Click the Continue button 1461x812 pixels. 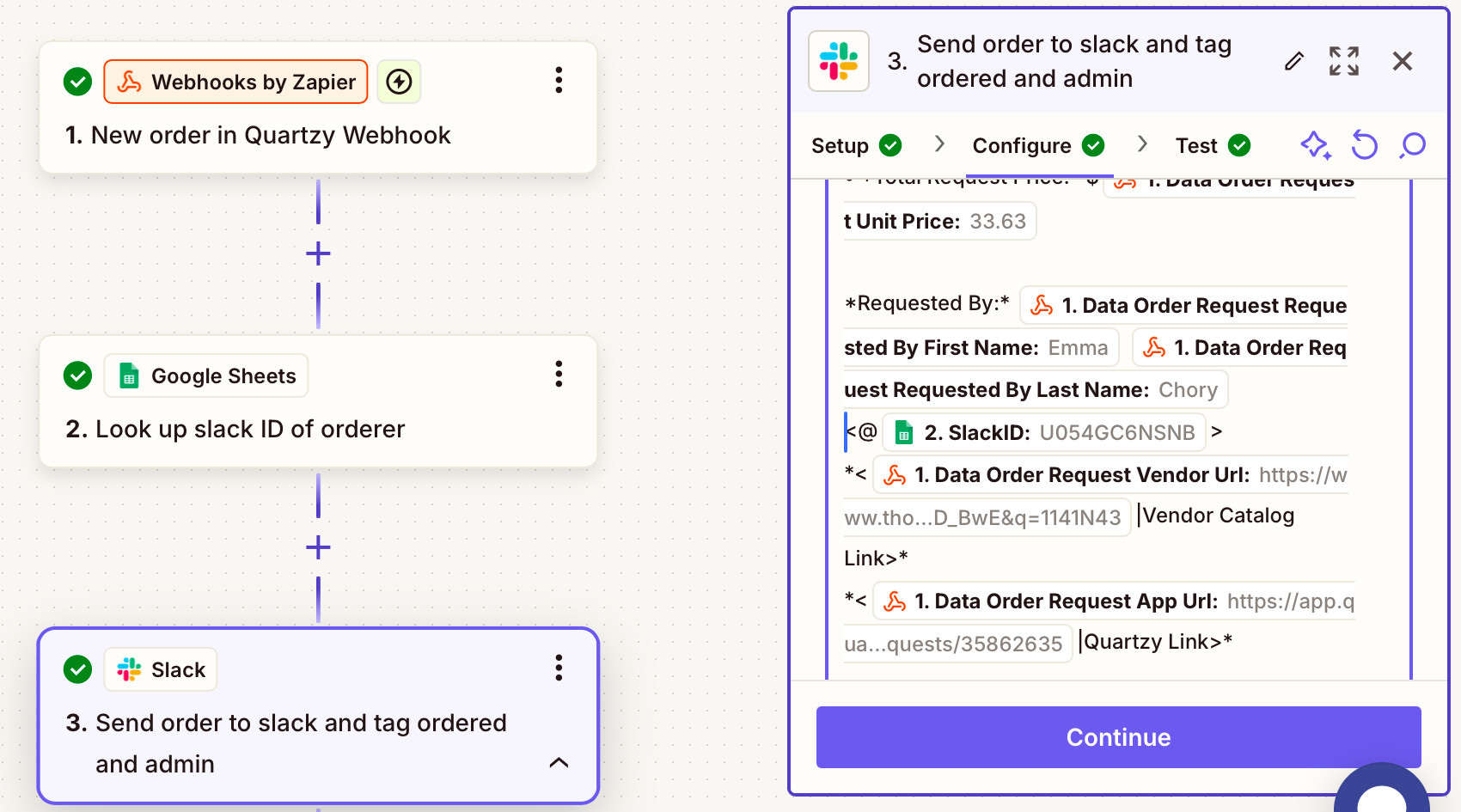coord(1118,737)
